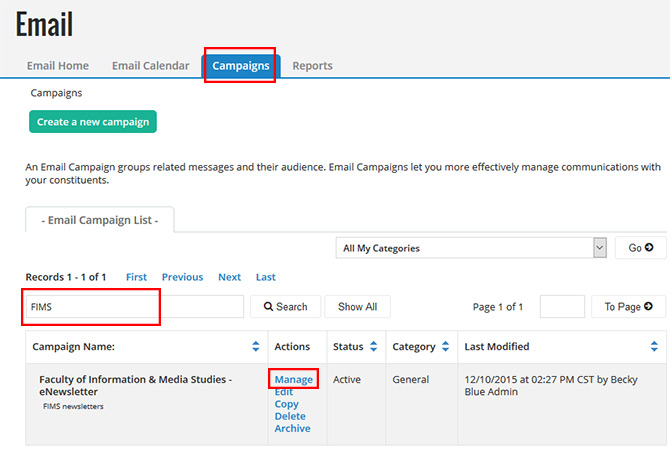670x451 pixels.
Task: Delete the FIMS eNewsletter campaign
Action: (x=290, y=417)
